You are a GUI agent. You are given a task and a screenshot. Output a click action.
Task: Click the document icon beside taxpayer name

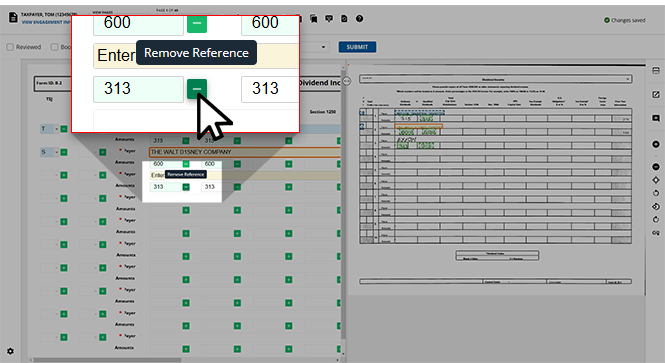pyautogui.click(x=13, y=17)
